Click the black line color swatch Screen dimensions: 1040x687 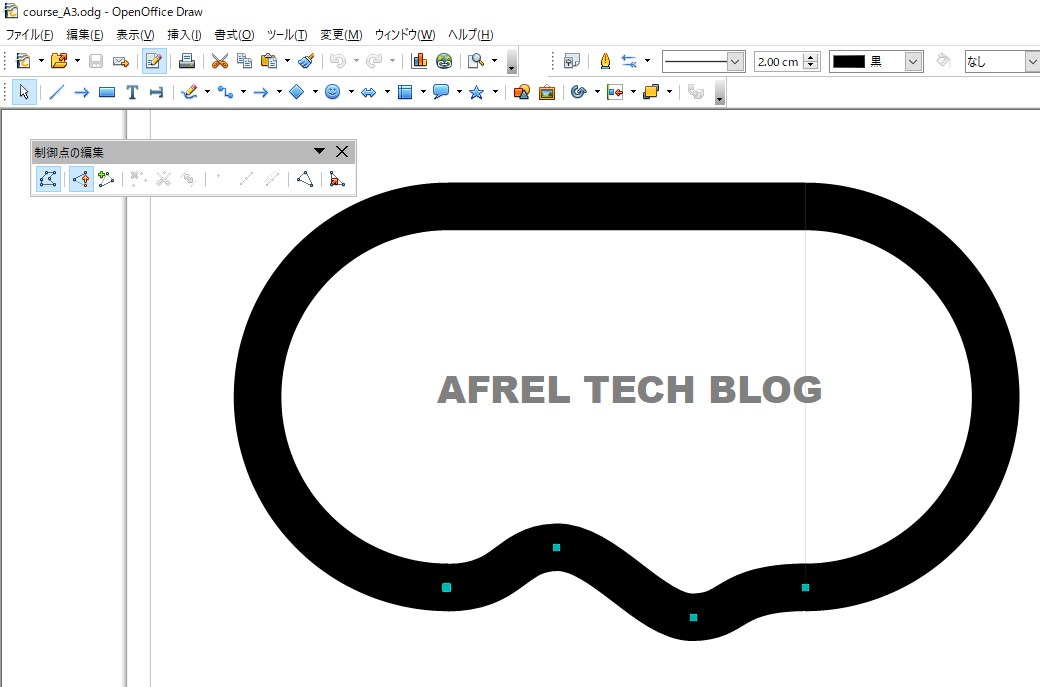click(x=849, y=61)
